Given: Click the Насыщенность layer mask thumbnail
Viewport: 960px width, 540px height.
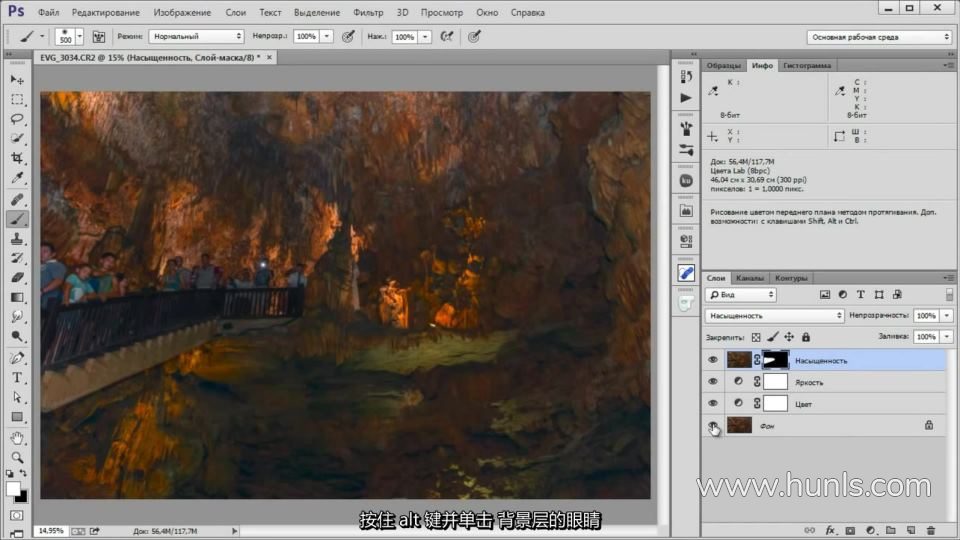Looking at the screenshot, I should (x=776, y=360).
